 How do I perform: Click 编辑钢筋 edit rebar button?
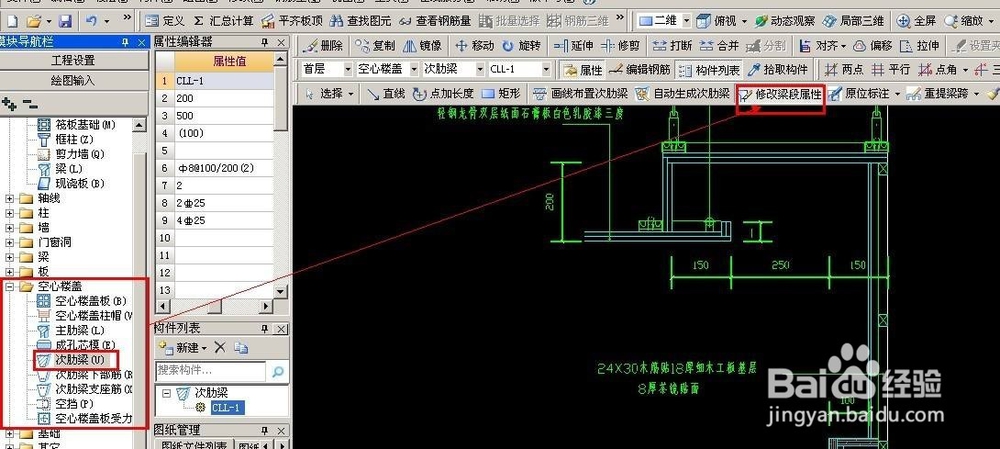click(x=640, y=70)
